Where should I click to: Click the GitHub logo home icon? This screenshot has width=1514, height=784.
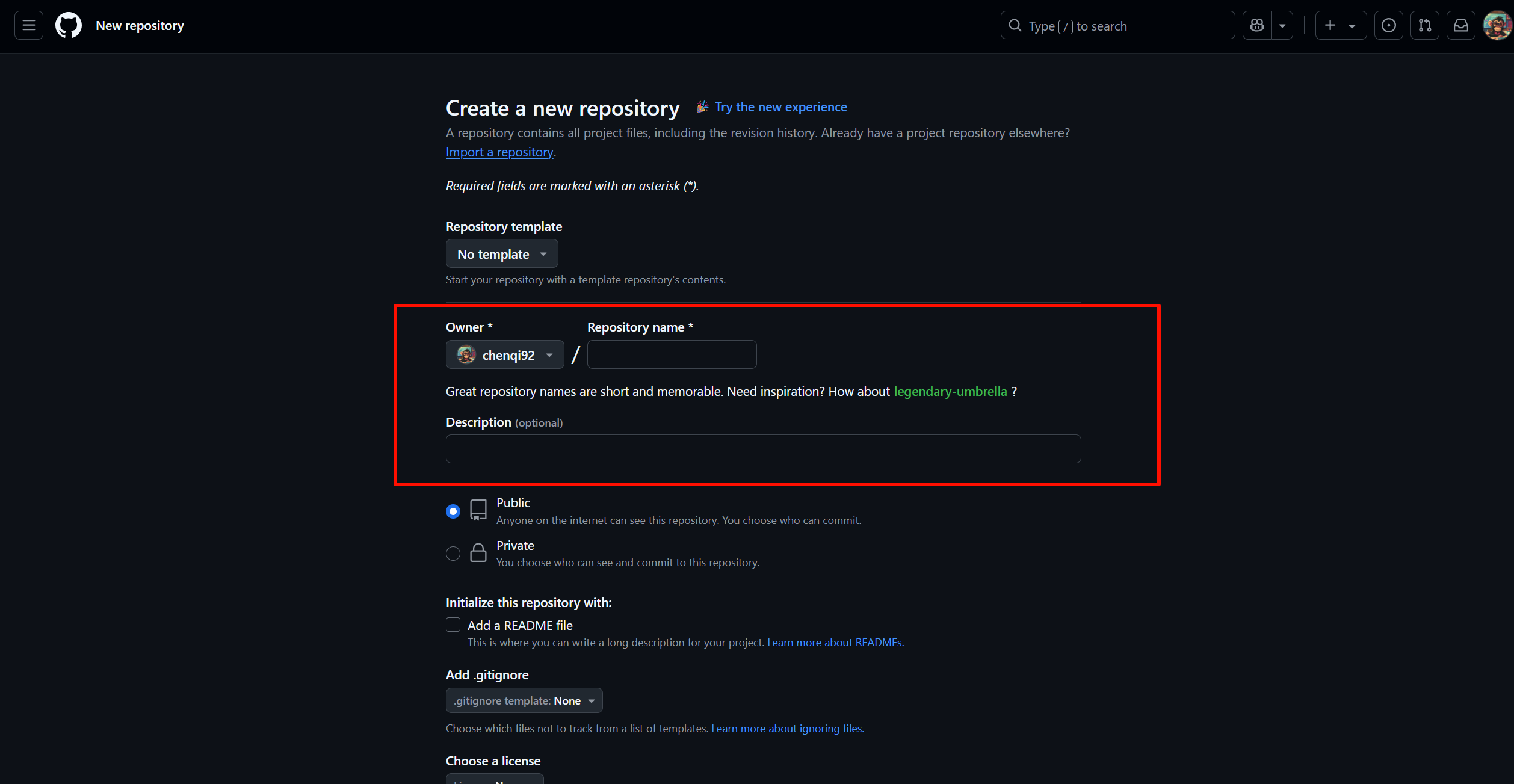click(x=69, y=25)
